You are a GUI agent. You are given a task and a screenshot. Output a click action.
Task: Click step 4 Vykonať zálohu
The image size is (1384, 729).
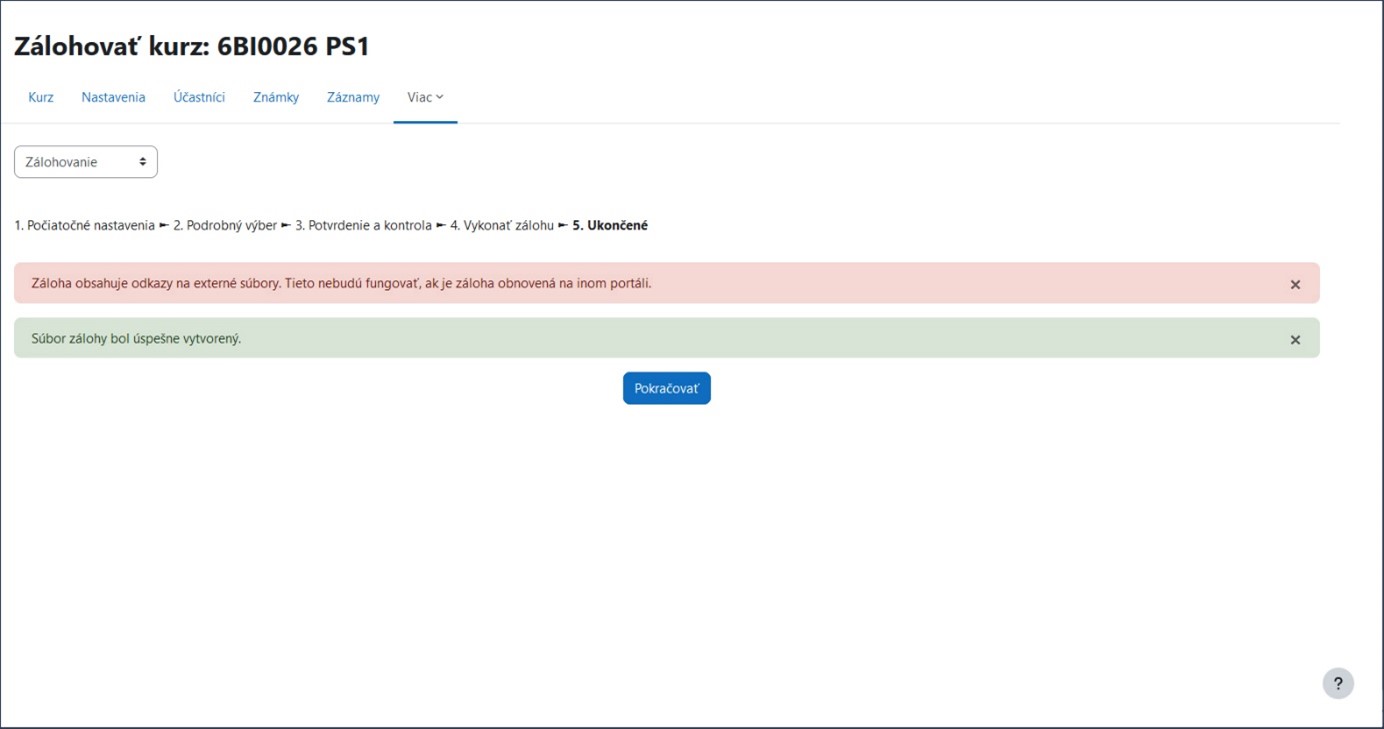pyautogui.click(x=501, y=226)
